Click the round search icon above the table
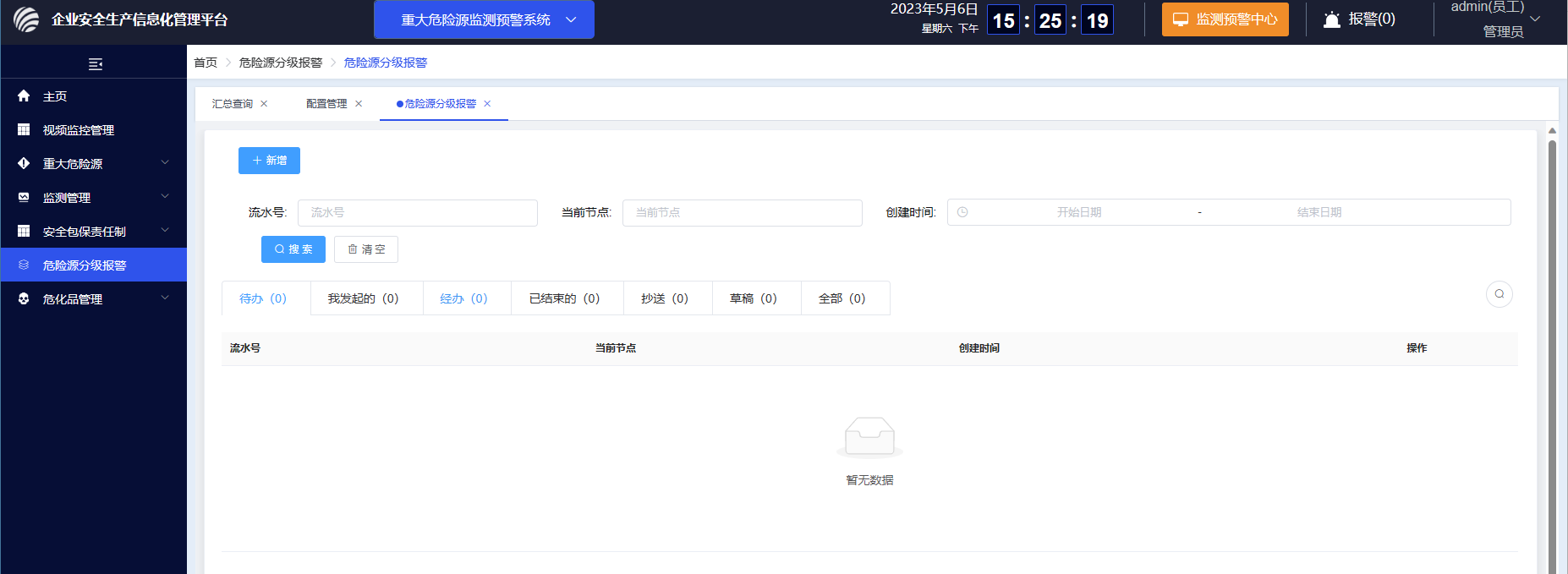The height and width of the screenshot is (574, 1568). point(1499,294)
